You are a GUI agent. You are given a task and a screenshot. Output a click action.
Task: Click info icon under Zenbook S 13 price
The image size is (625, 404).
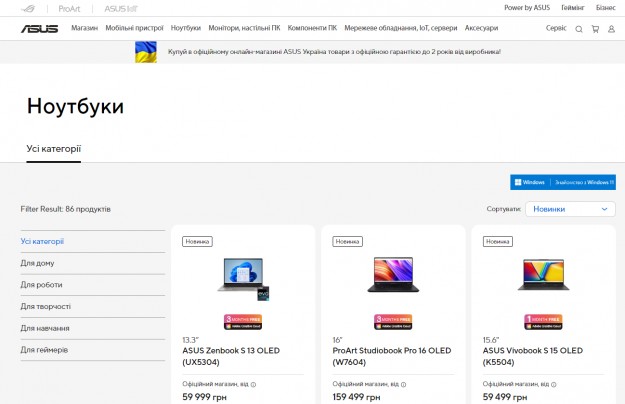(253, 384)
